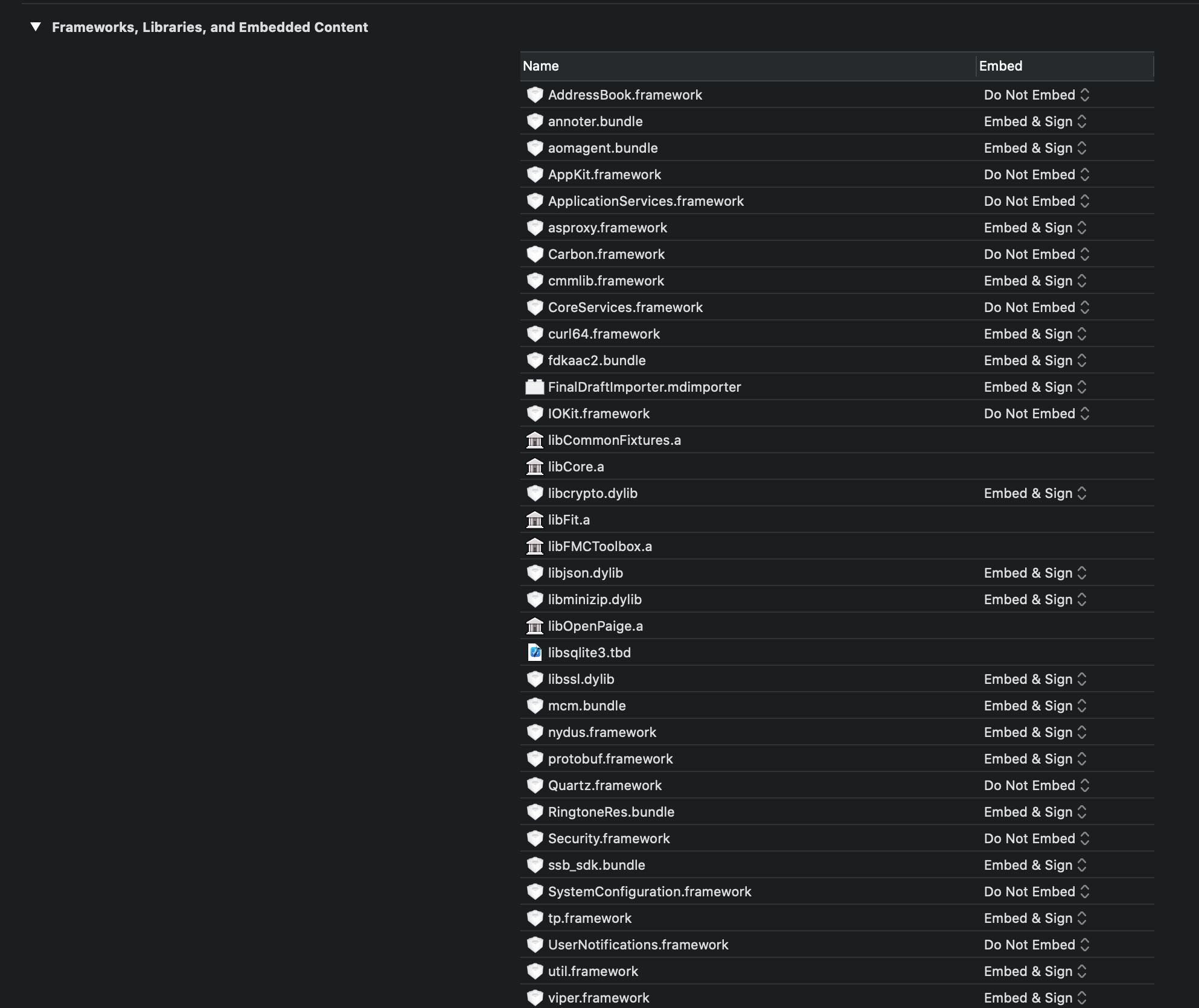Change embed setting for Quartz.framework

(1037, 785)
